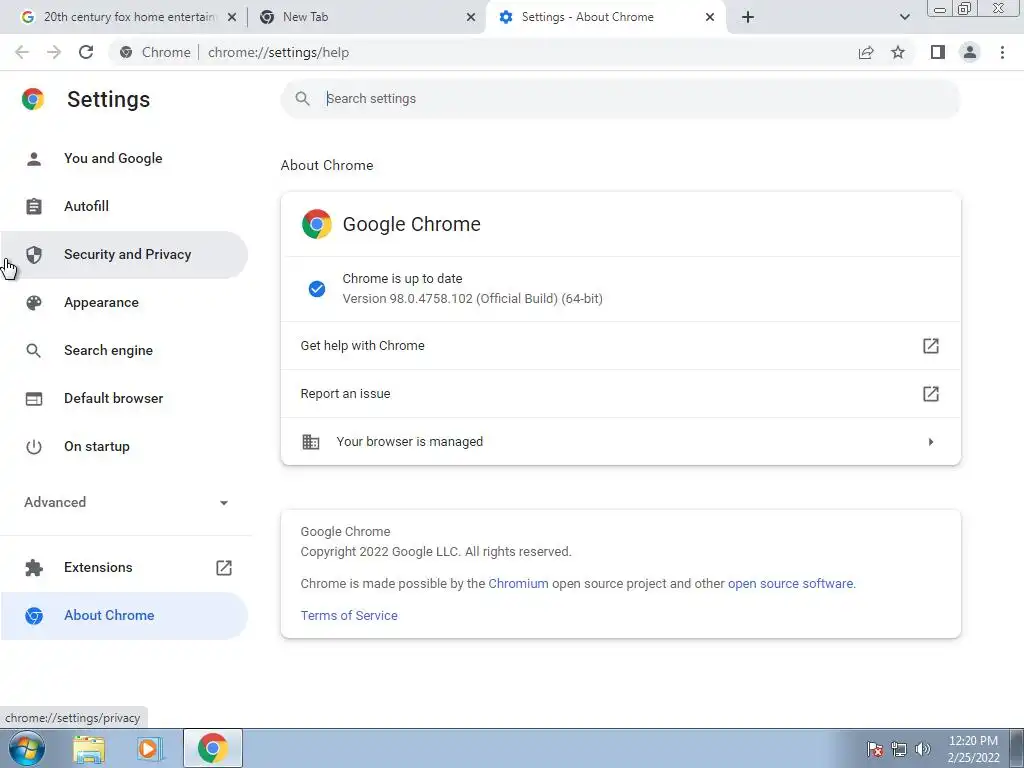The image size is (1024, 768).
Task: Open You and Google settings
Action: tap(124, 159)
